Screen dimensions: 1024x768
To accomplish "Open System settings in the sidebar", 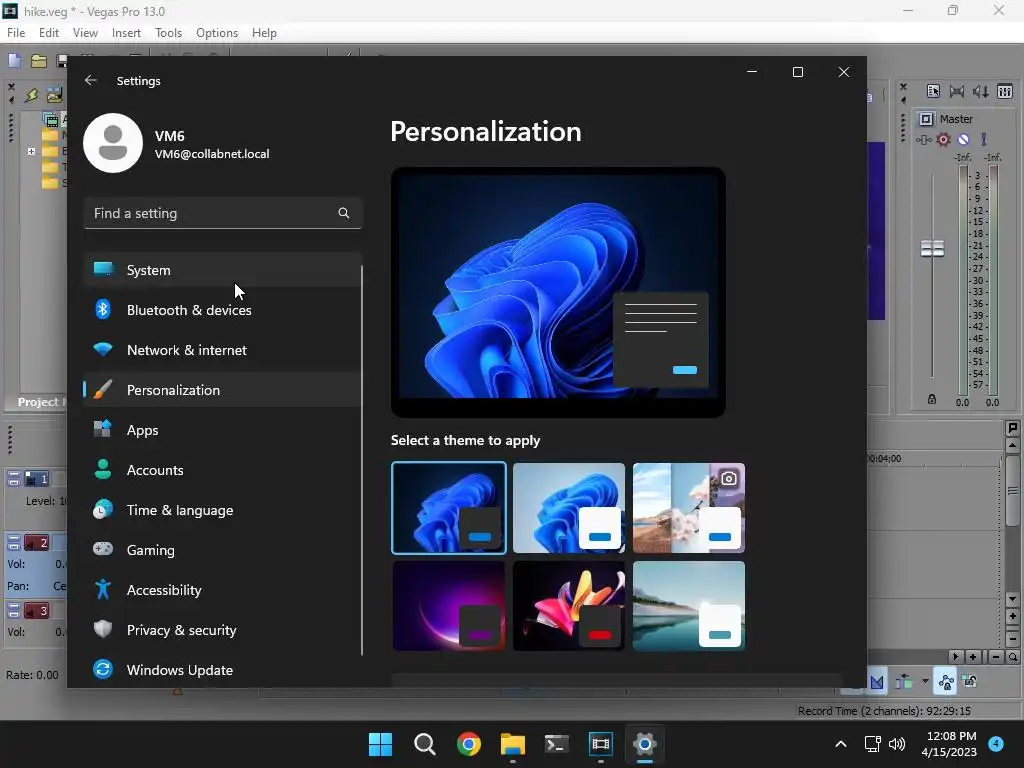I will (222, 270).
